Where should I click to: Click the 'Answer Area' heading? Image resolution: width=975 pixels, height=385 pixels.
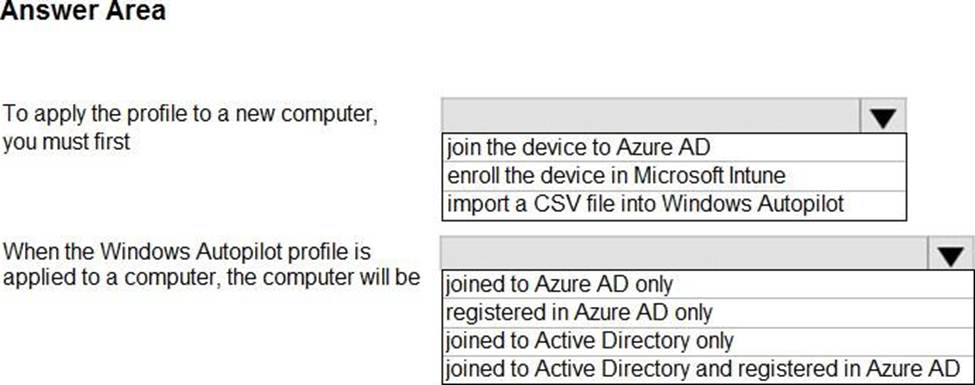(83, 11)
